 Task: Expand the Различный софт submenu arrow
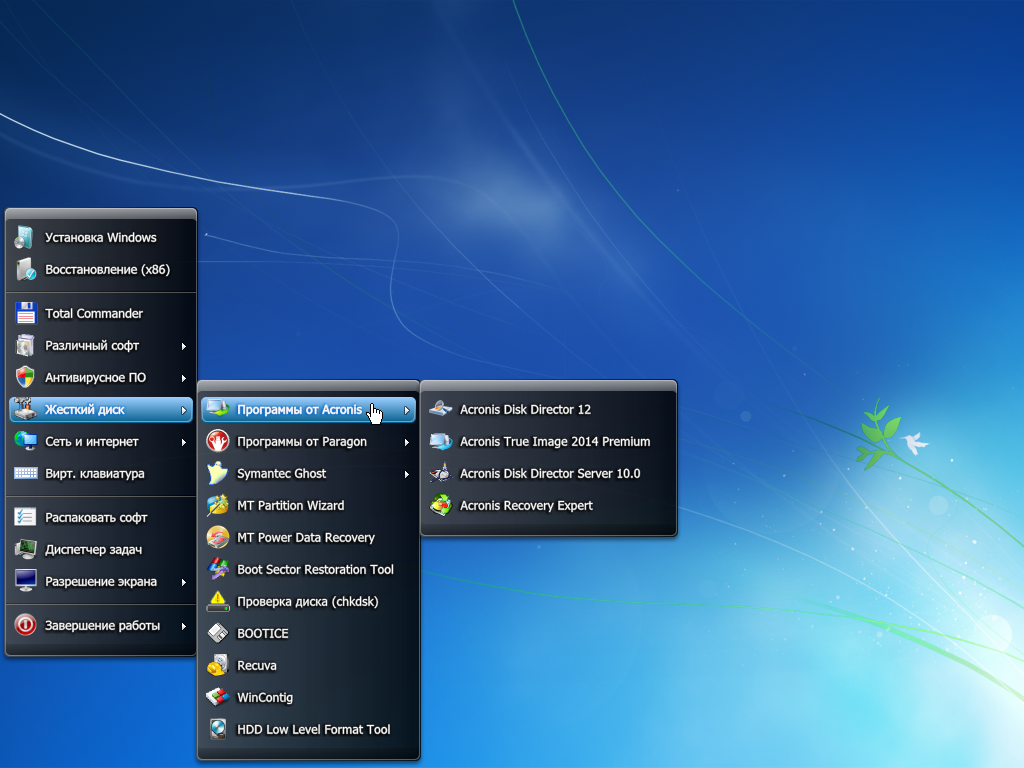tap(184, 346)
